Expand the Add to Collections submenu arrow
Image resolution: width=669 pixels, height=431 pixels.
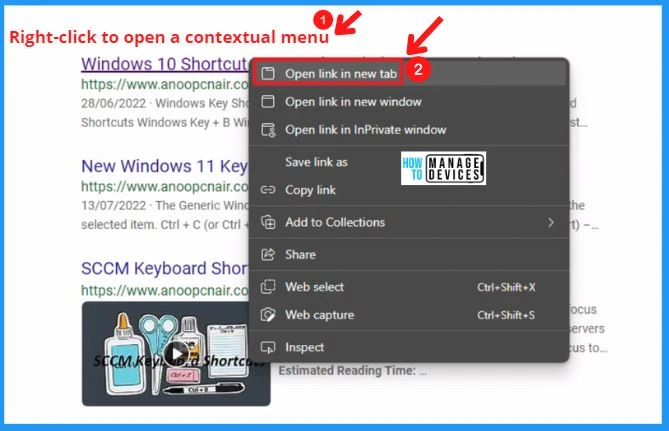tap(551, 222)
